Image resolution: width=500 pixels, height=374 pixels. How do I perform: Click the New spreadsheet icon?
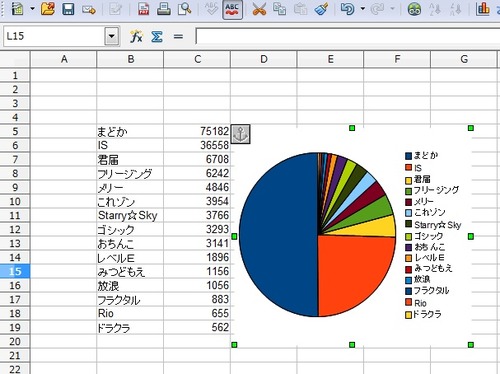[x=17, y=9]
